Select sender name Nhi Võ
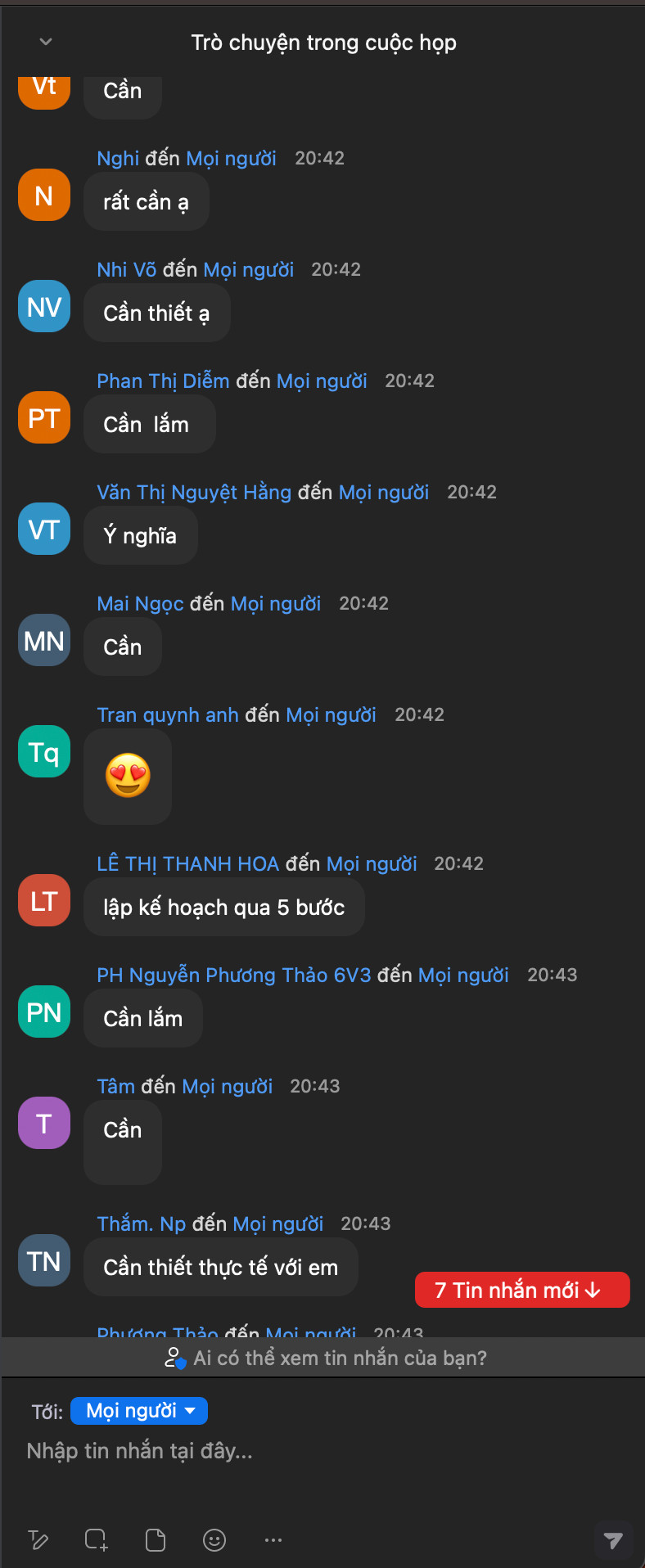Screen dimensions: 645x1568 (x=126, y=269)
